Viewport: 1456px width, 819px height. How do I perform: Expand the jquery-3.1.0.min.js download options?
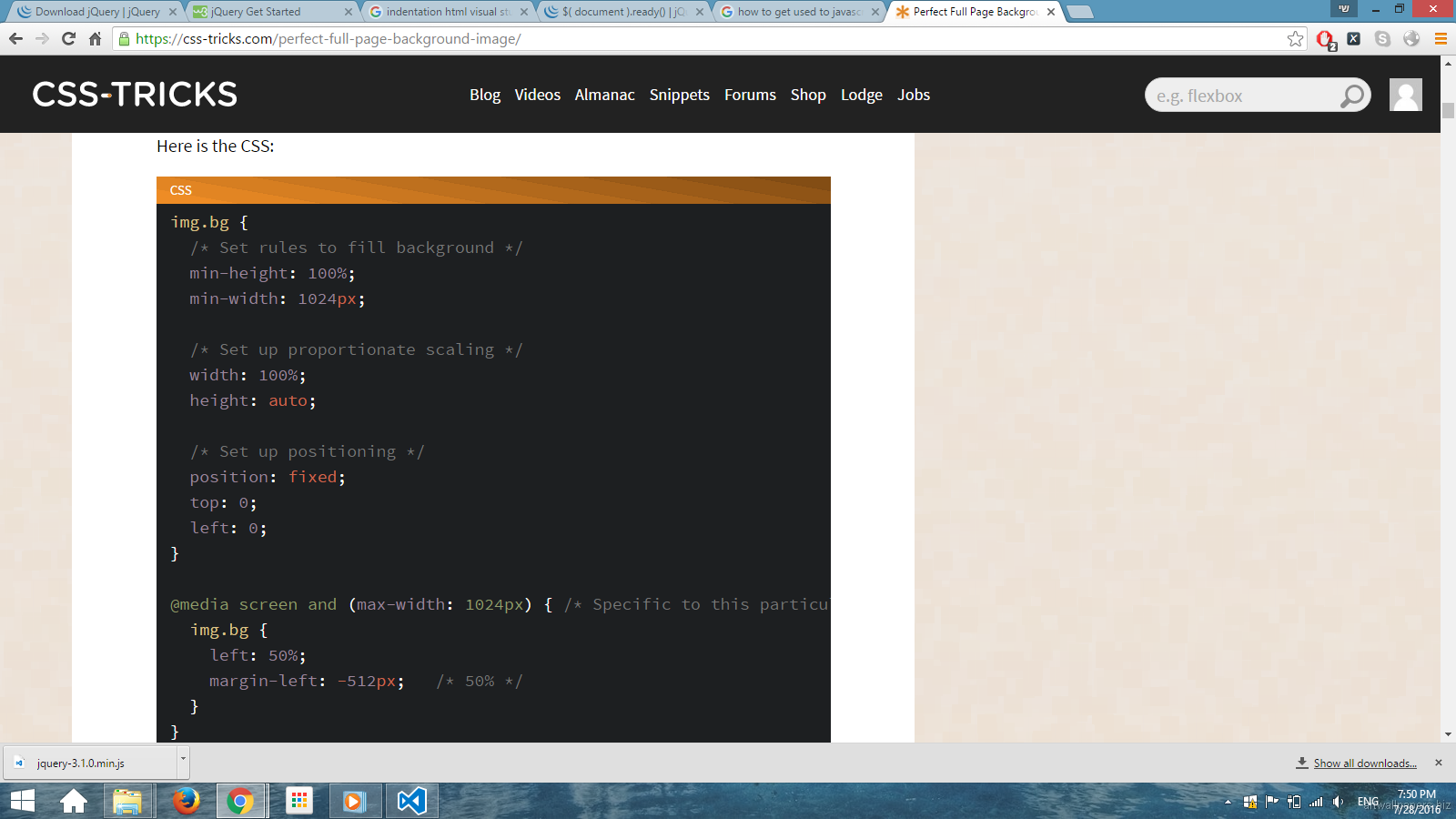coord(183,758)
